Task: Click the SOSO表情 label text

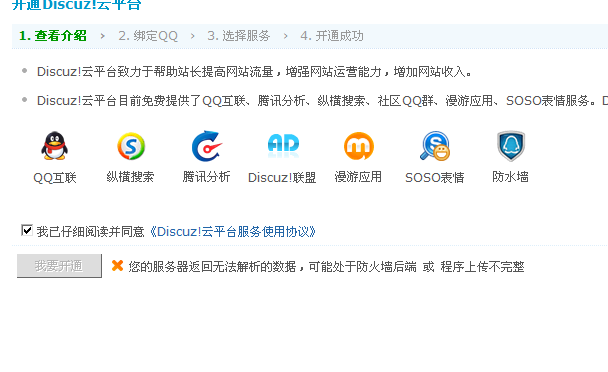Action: [435, 178]
